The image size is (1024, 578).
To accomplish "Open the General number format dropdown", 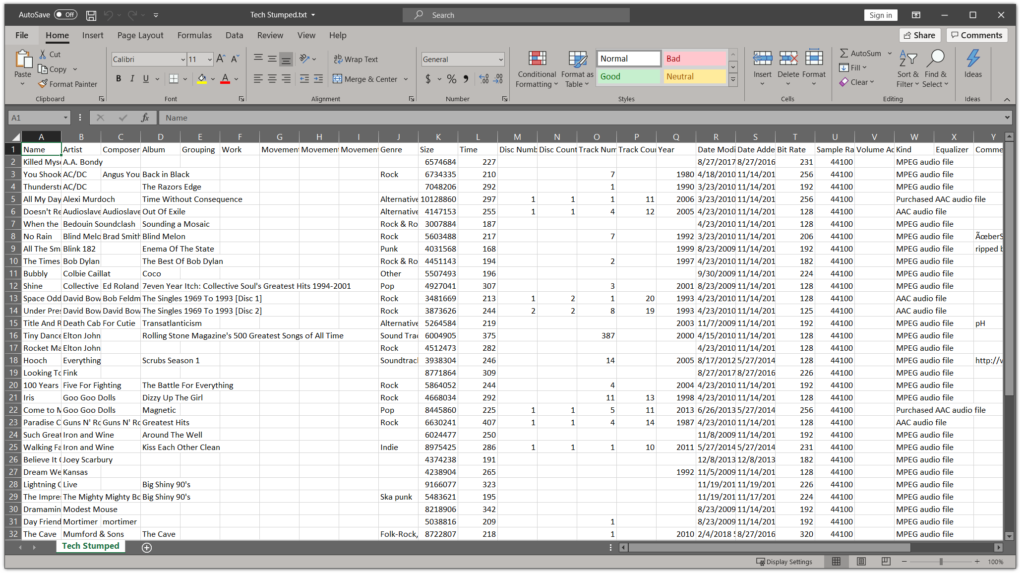I will tap(500, 59).
